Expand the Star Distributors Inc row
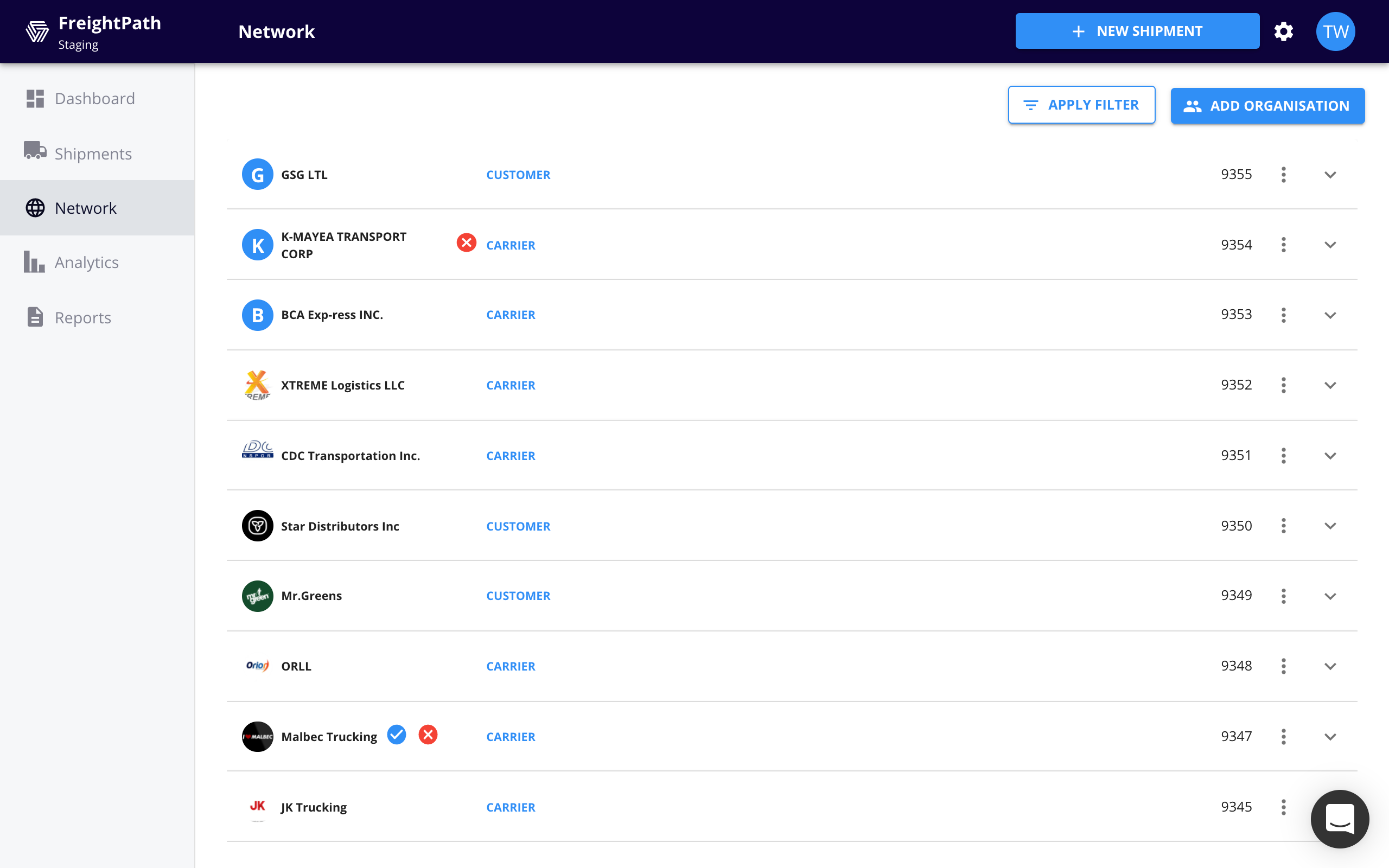1389x868 pixels. (1330, 525)
